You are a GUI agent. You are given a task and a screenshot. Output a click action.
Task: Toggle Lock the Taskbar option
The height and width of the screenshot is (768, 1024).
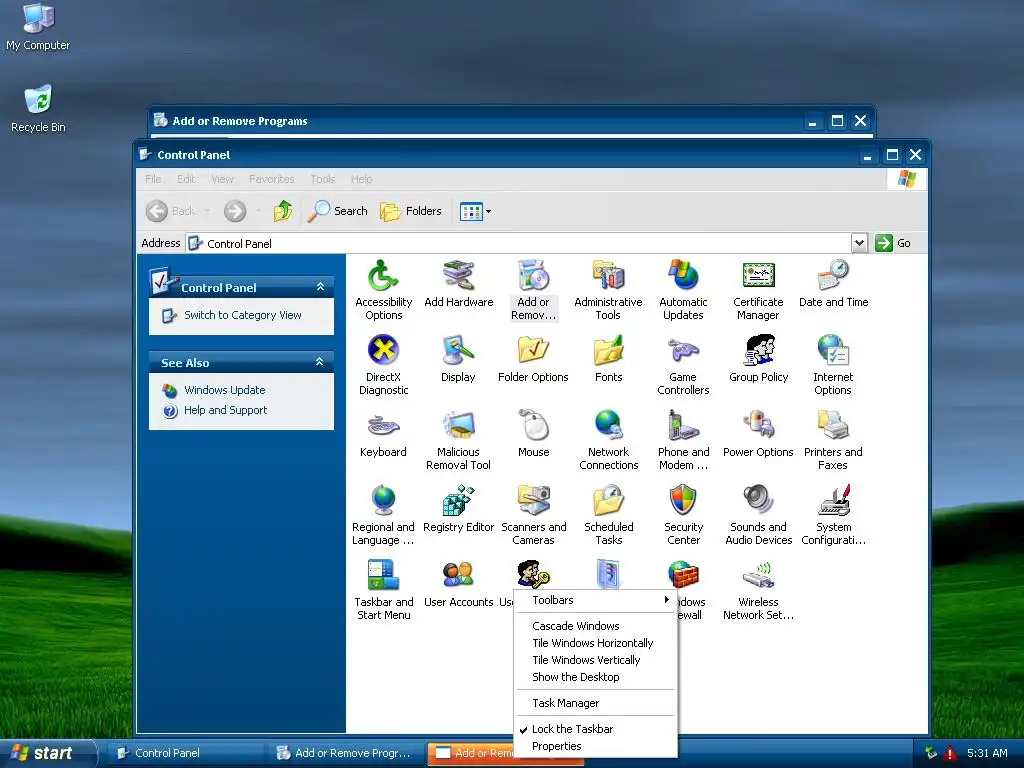[596, 729]
